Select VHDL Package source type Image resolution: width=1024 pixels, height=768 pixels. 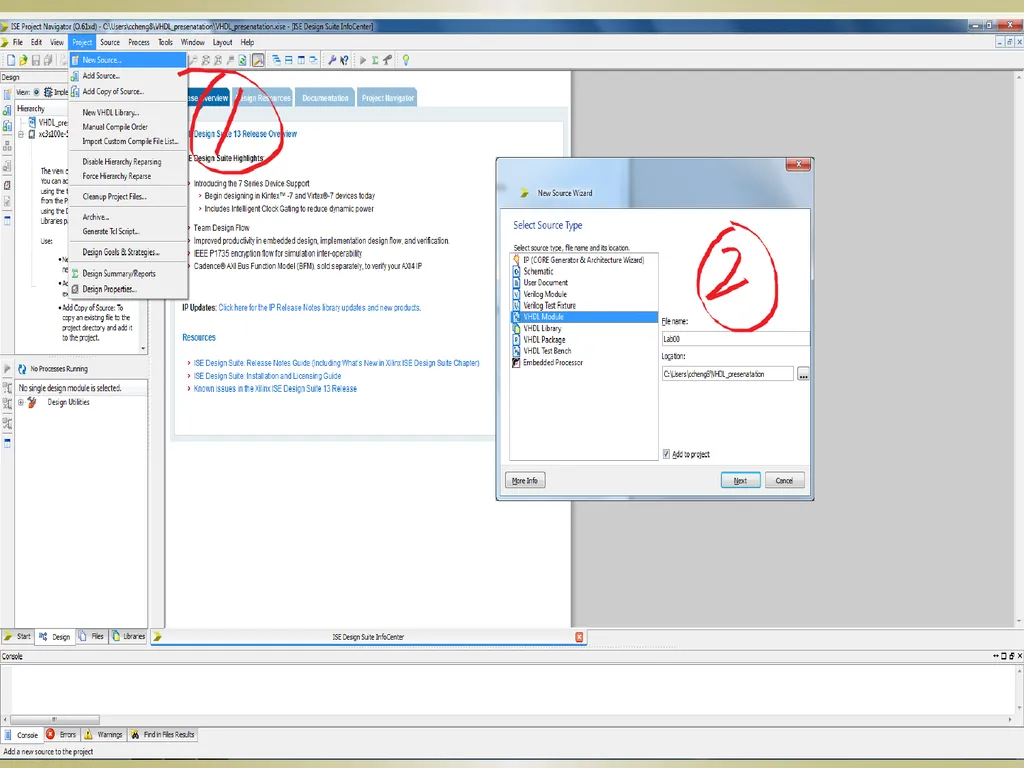544,340
